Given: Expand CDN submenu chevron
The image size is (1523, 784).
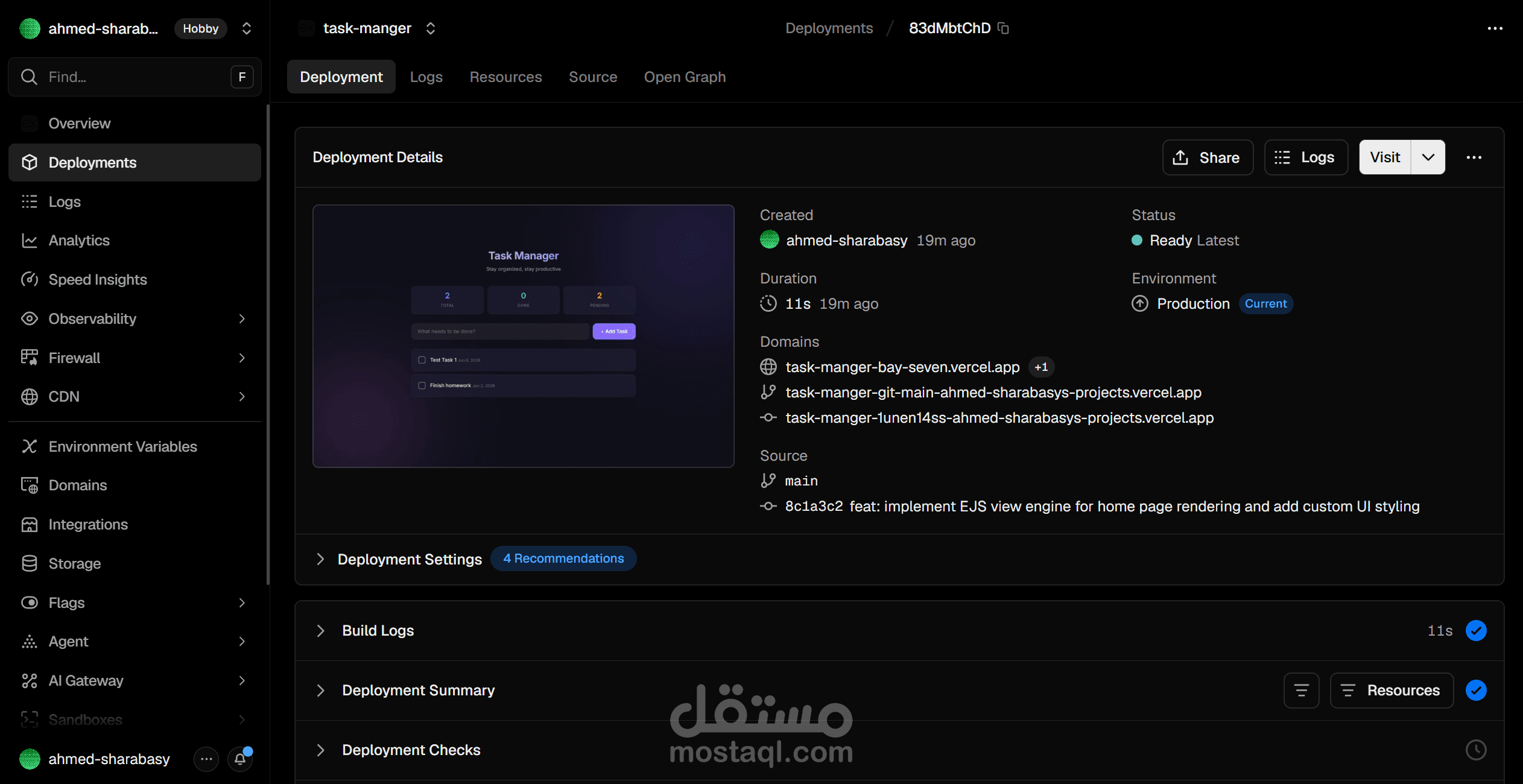Looking at the screenshot, I should [242, 396].
